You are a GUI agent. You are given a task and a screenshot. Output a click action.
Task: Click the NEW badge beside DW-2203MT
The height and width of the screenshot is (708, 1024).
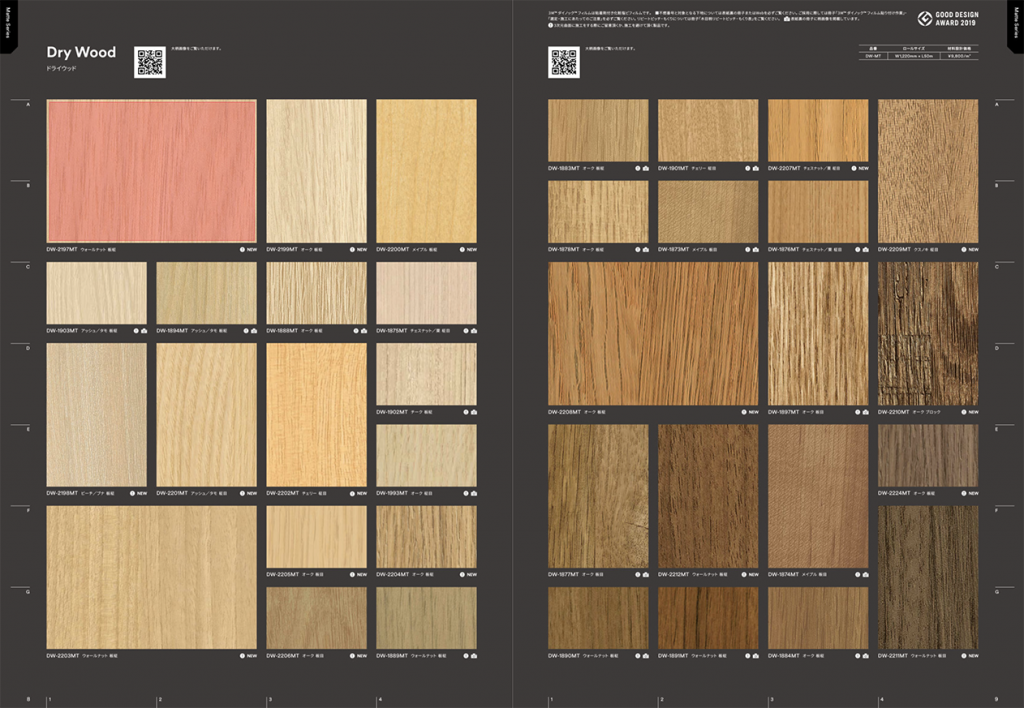[251, 656]
